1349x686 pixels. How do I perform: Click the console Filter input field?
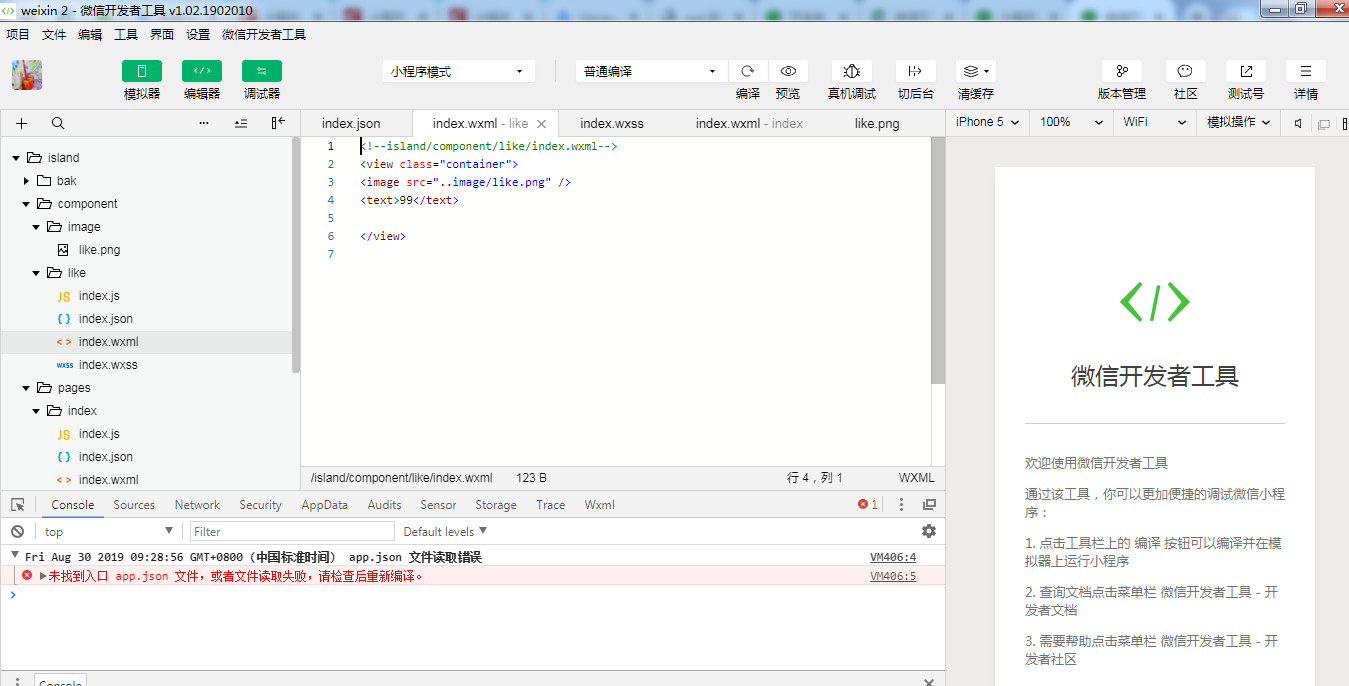pyautogui.click(x=292, y=531)
